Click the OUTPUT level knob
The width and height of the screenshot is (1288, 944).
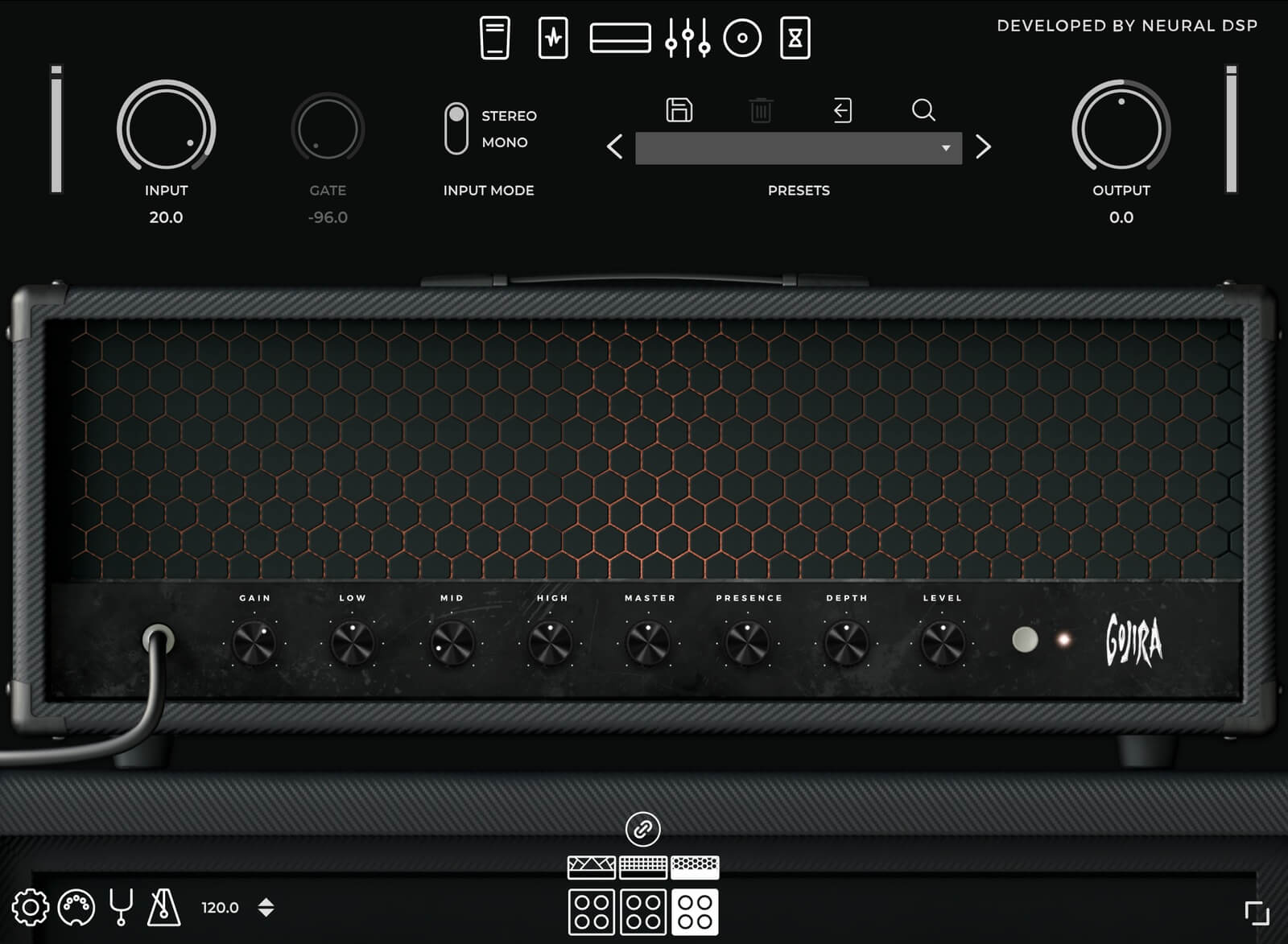pyautogui.click(x=1121, y=129)
